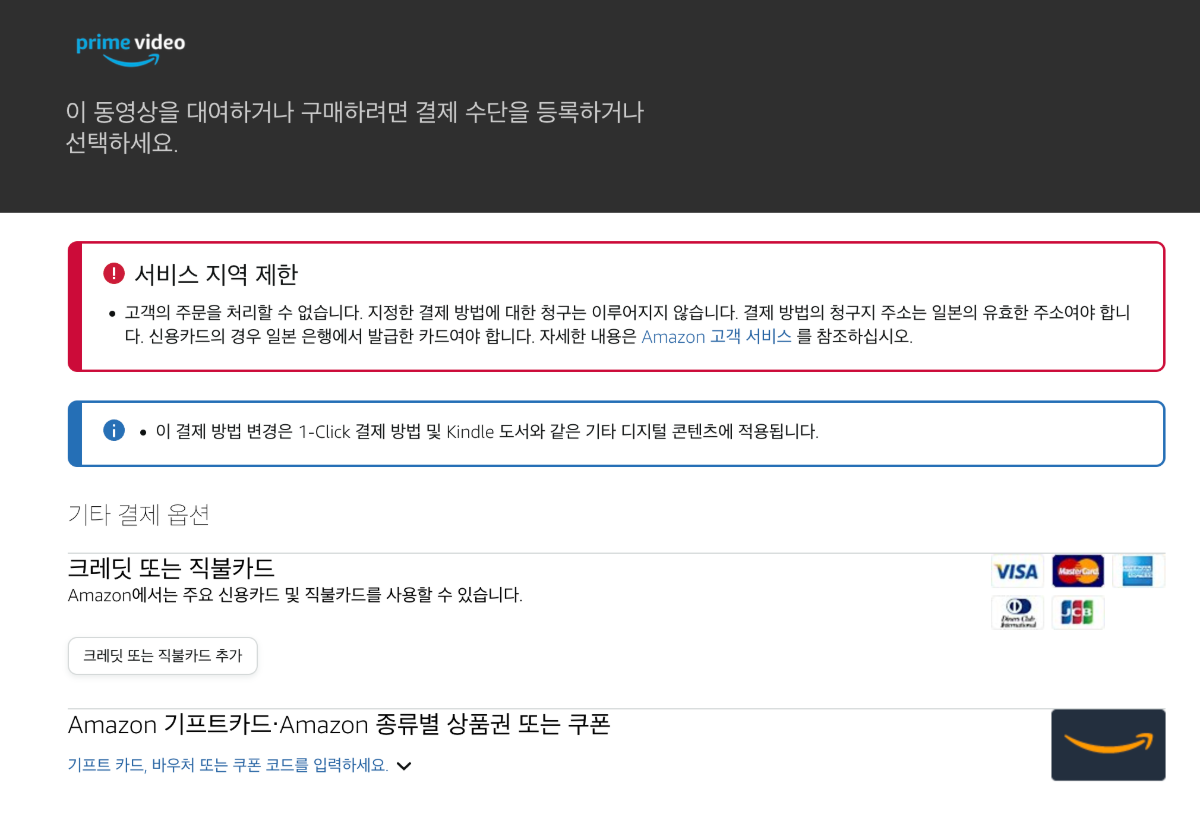Click the Amazon 기프트카드 section title
Image resolution: width=1200 pixels, height=814 pixels.
click(339, 724)
